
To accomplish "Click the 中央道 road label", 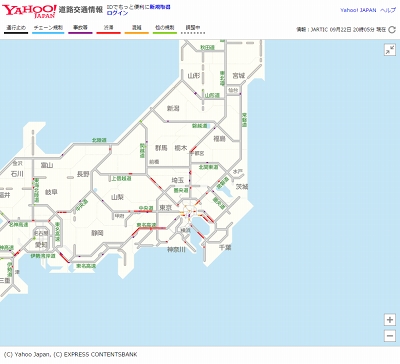I will (x=146, y=208).
